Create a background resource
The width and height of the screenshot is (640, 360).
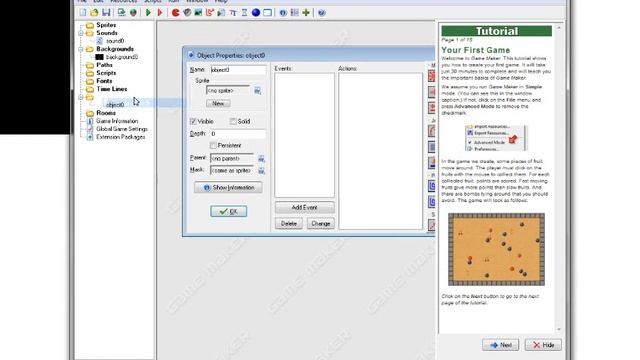click(x=198, y=13)
